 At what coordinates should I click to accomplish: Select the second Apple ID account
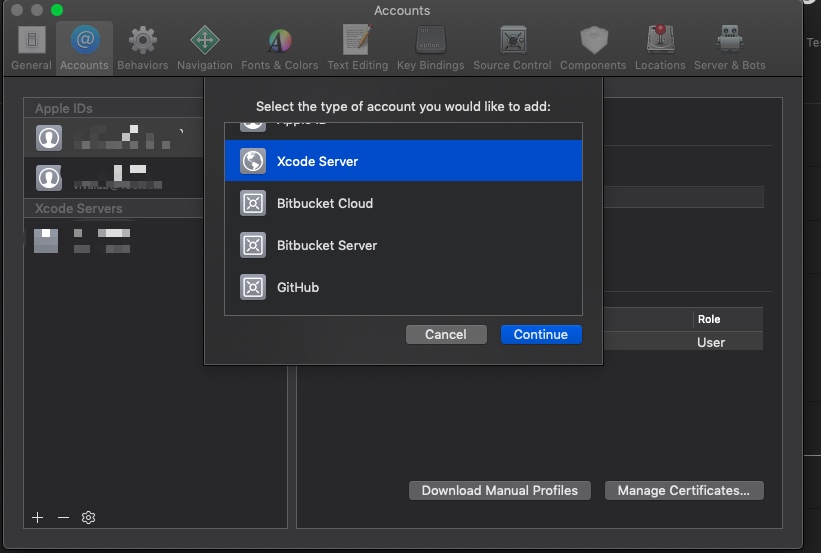(x=114, y=178)
